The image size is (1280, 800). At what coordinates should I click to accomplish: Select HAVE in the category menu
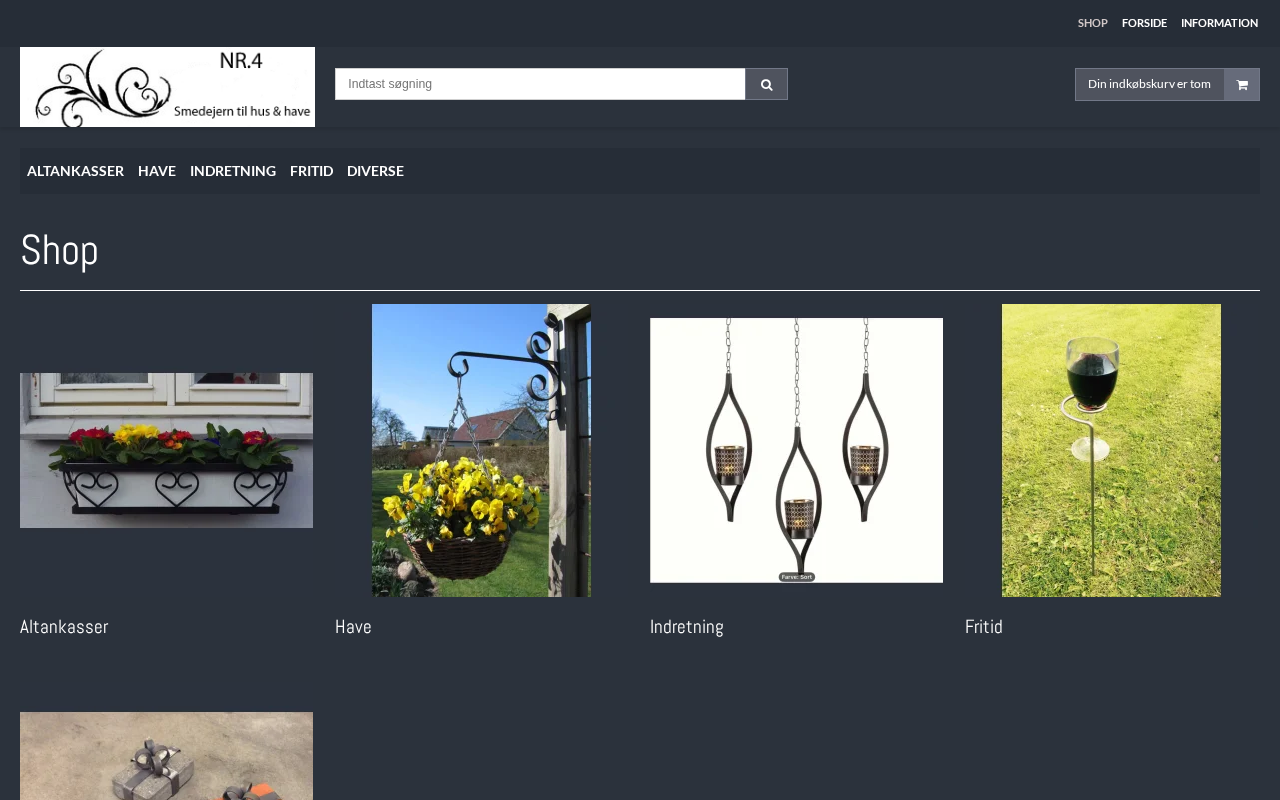click(x=157, y=171)
